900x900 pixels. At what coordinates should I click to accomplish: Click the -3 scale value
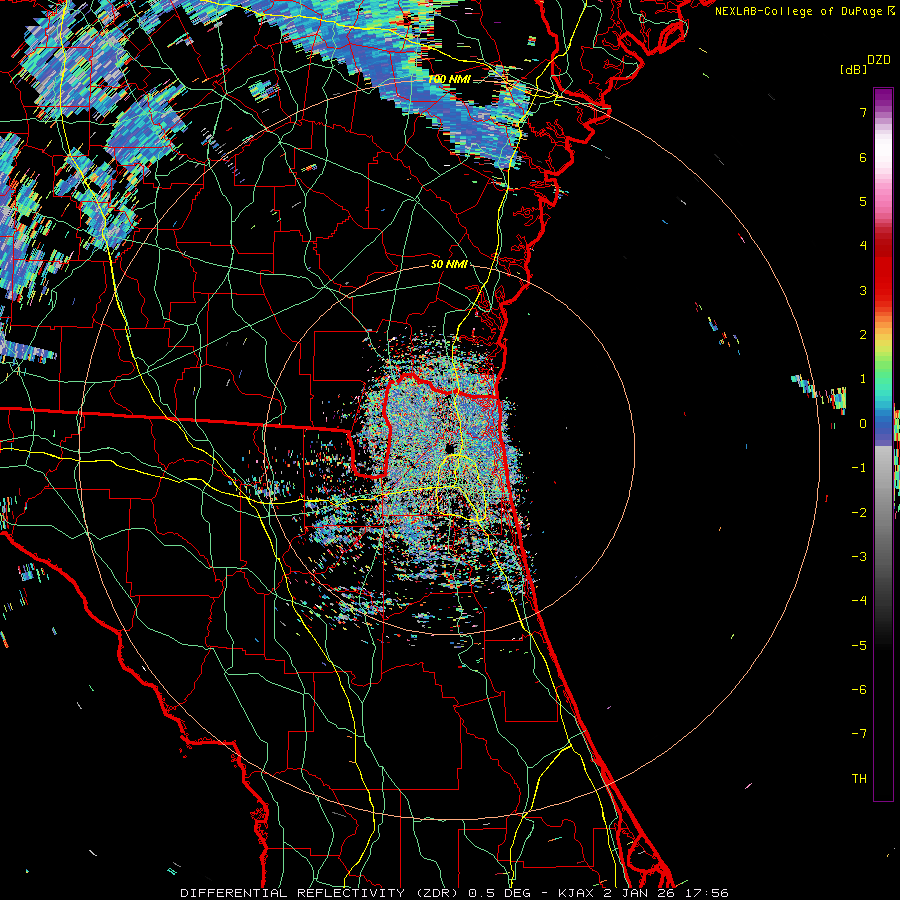(859, 557)
